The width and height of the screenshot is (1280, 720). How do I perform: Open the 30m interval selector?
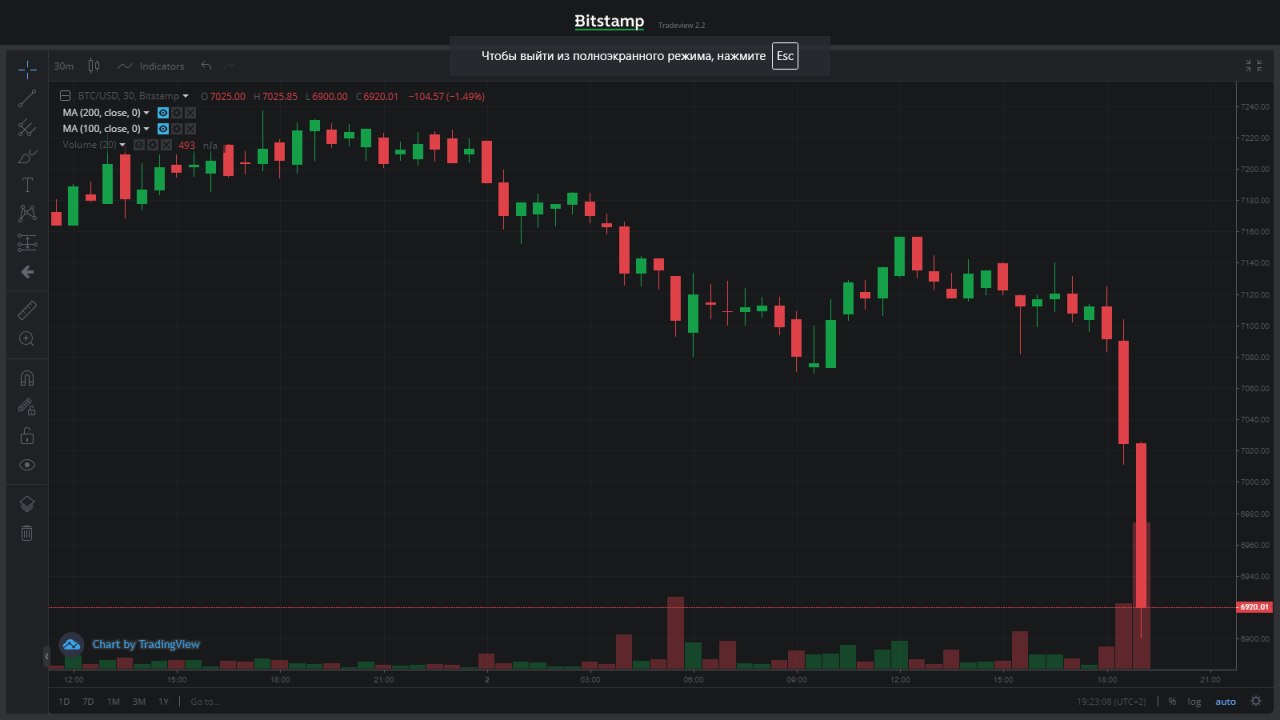tap(64, 66)
